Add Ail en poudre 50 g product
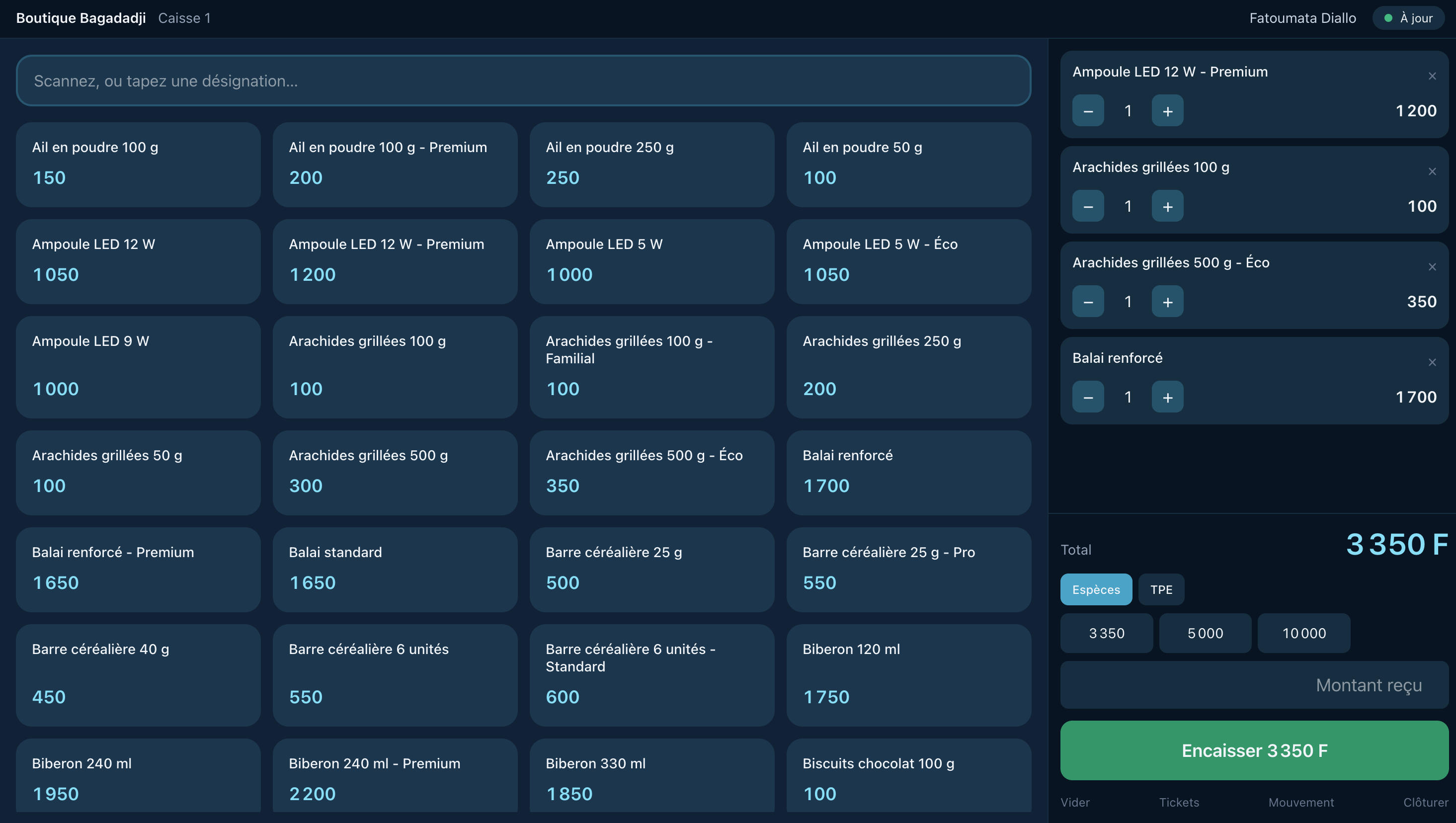1456x823 pixels. (908, 165)
